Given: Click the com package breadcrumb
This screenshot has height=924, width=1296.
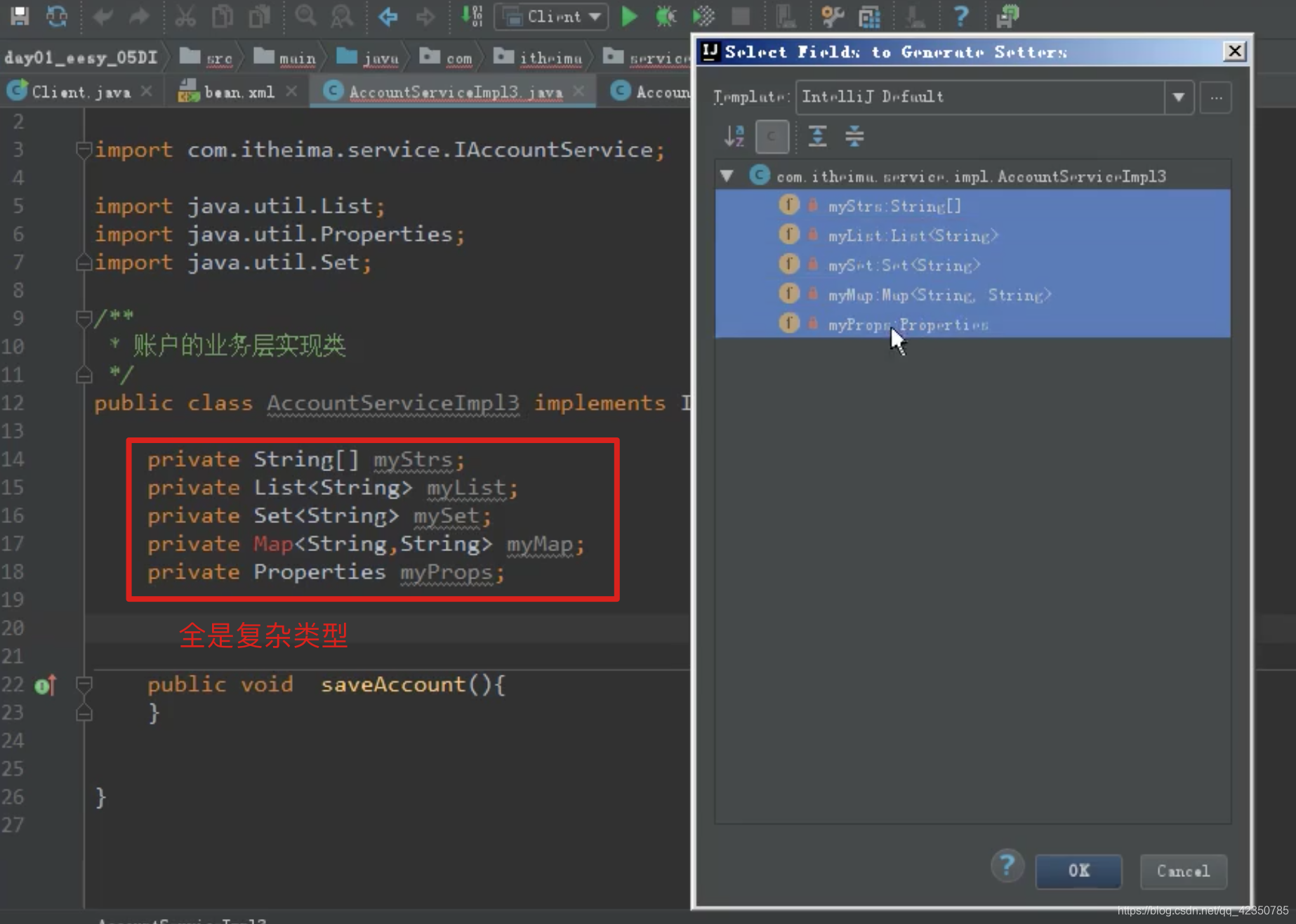Looking at the screenshot, I should (447, 58).
